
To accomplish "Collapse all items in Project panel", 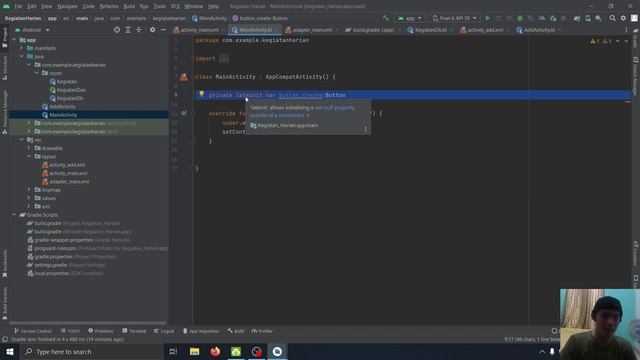I will [139, 30].
